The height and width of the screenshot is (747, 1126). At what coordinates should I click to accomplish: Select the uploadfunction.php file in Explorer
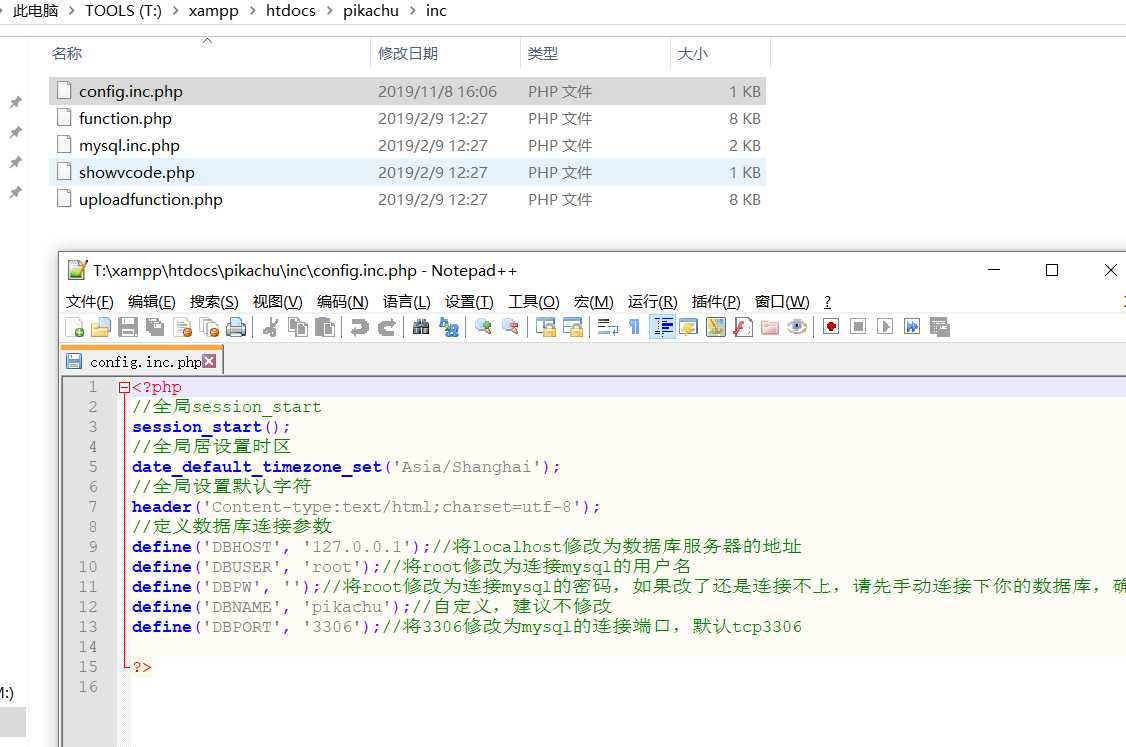click(407, 200)
